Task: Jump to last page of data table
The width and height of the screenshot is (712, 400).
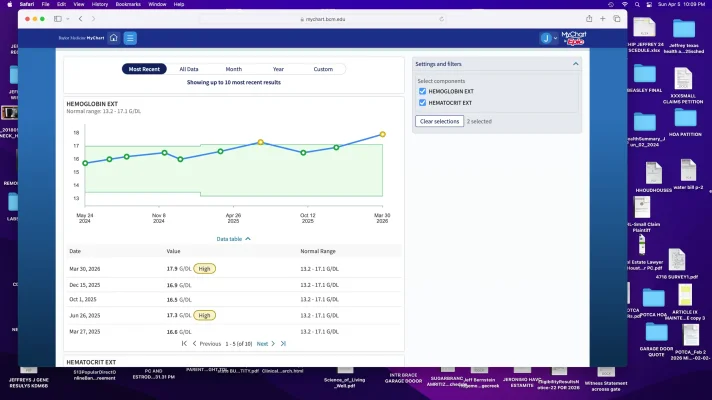Action: point(283,343)
